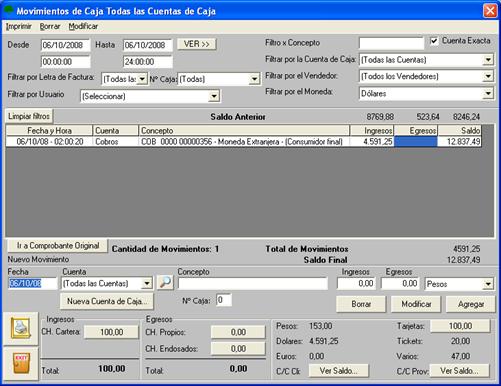The width and height of the screenshot is (501, 386).
Task: Click the printer icon button
Action: [21, 328]
